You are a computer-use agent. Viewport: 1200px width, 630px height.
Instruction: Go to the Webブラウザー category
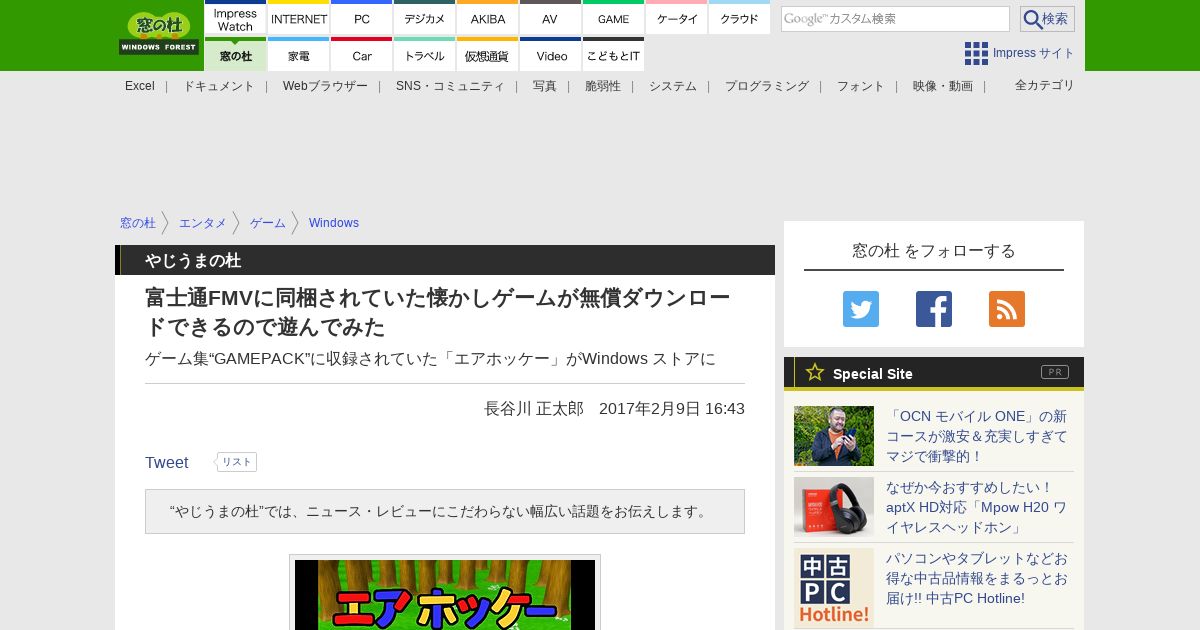[x=325, y=86]
